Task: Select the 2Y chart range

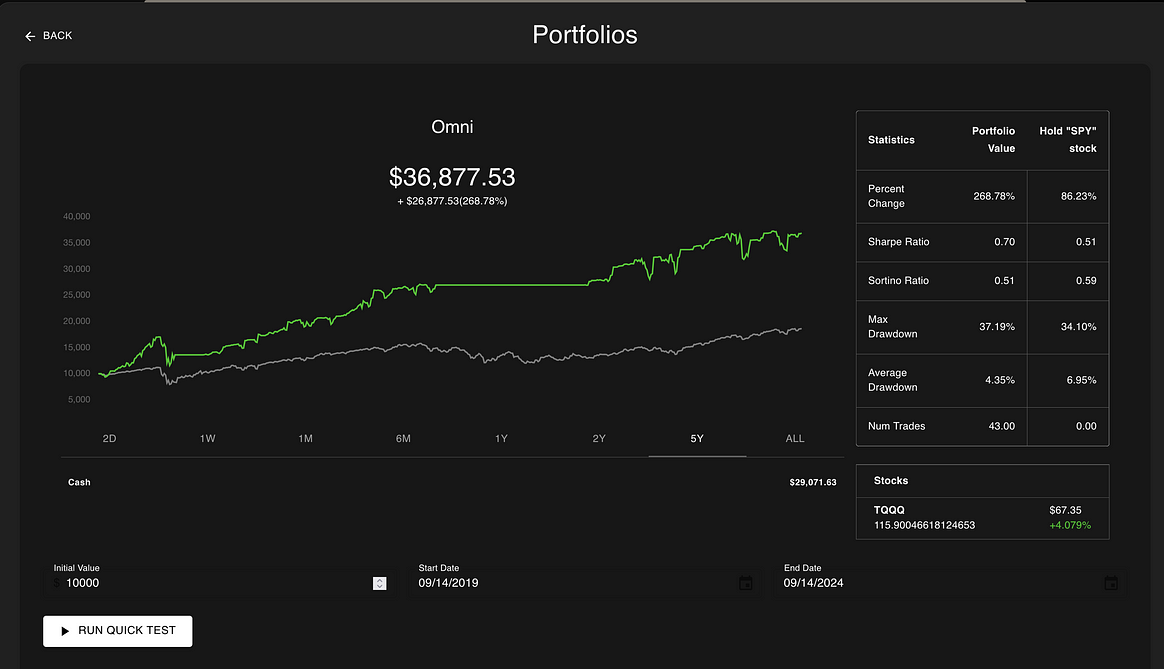Action: pyautogui.click(x=599, y=439)
